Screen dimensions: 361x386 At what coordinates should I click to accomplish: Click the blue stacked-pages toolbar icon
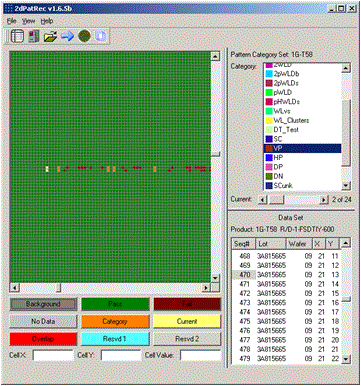point(101,36)
